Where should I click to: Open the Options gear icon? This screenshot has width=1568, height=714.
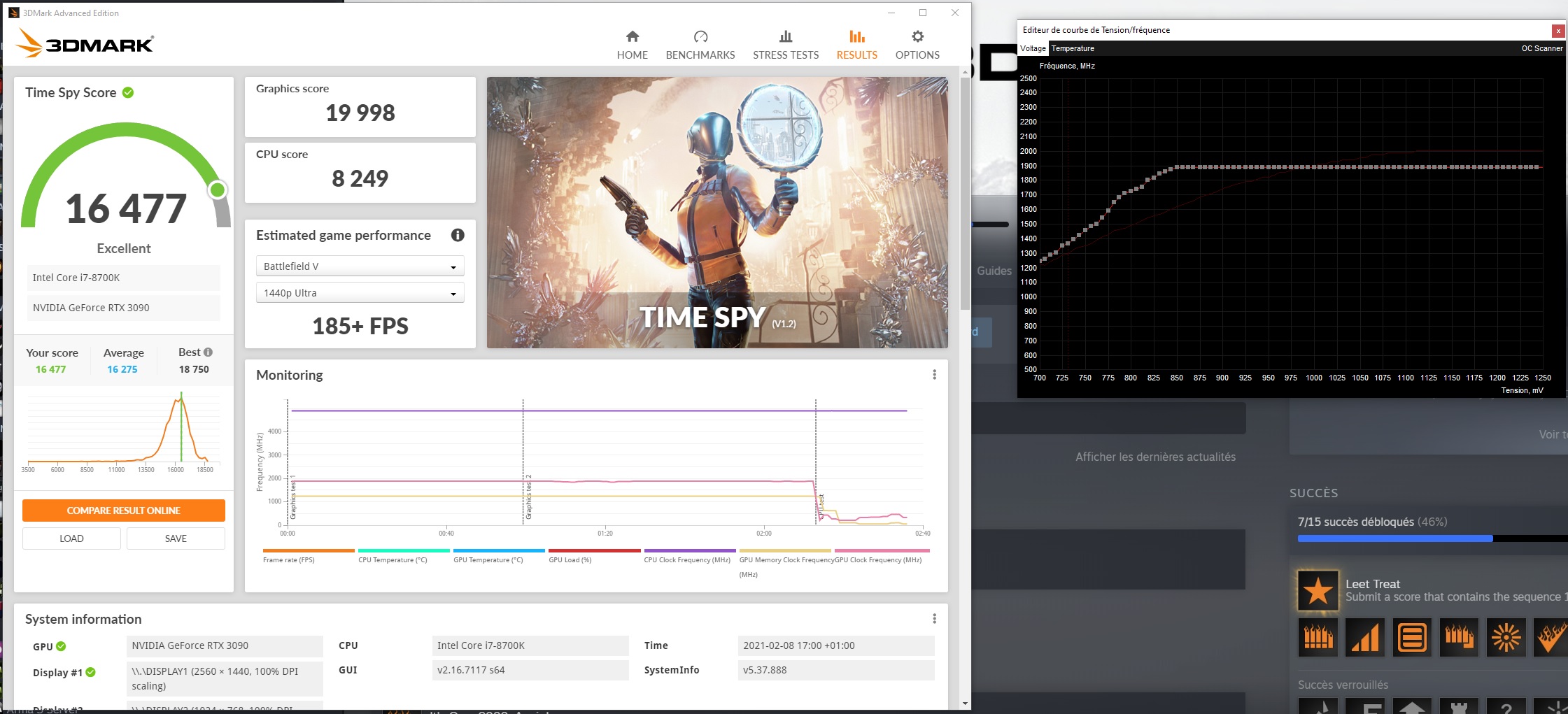tap(917, 36)
